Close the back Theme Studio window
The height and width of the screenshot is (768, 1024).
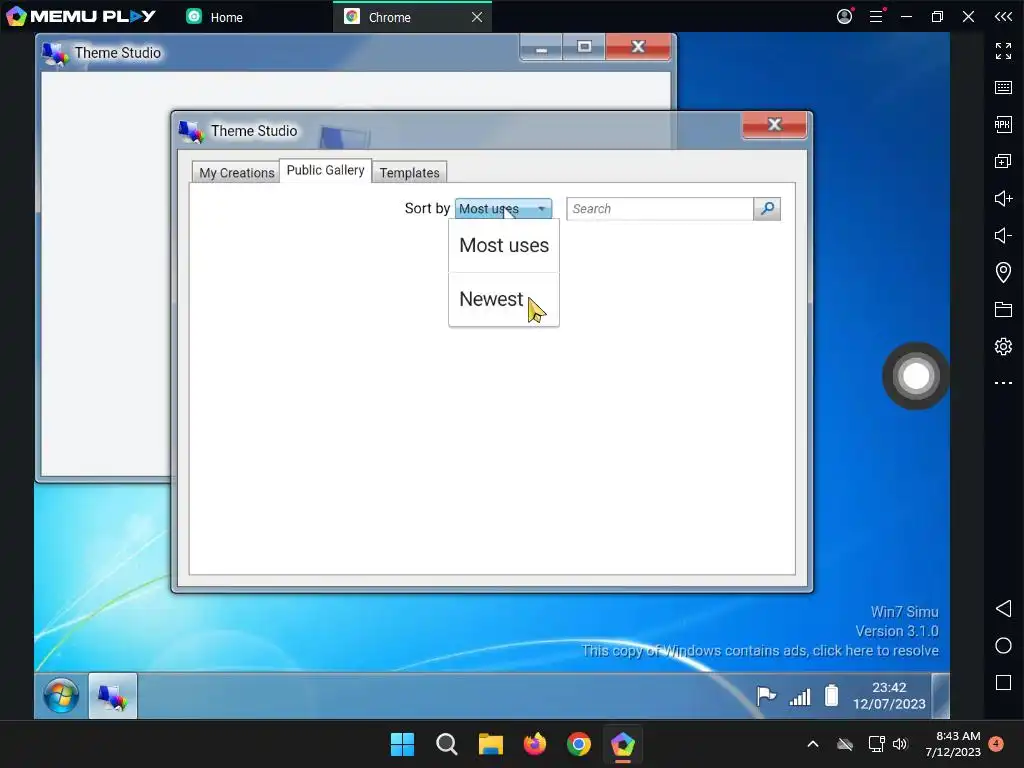(x=638, y=47)
